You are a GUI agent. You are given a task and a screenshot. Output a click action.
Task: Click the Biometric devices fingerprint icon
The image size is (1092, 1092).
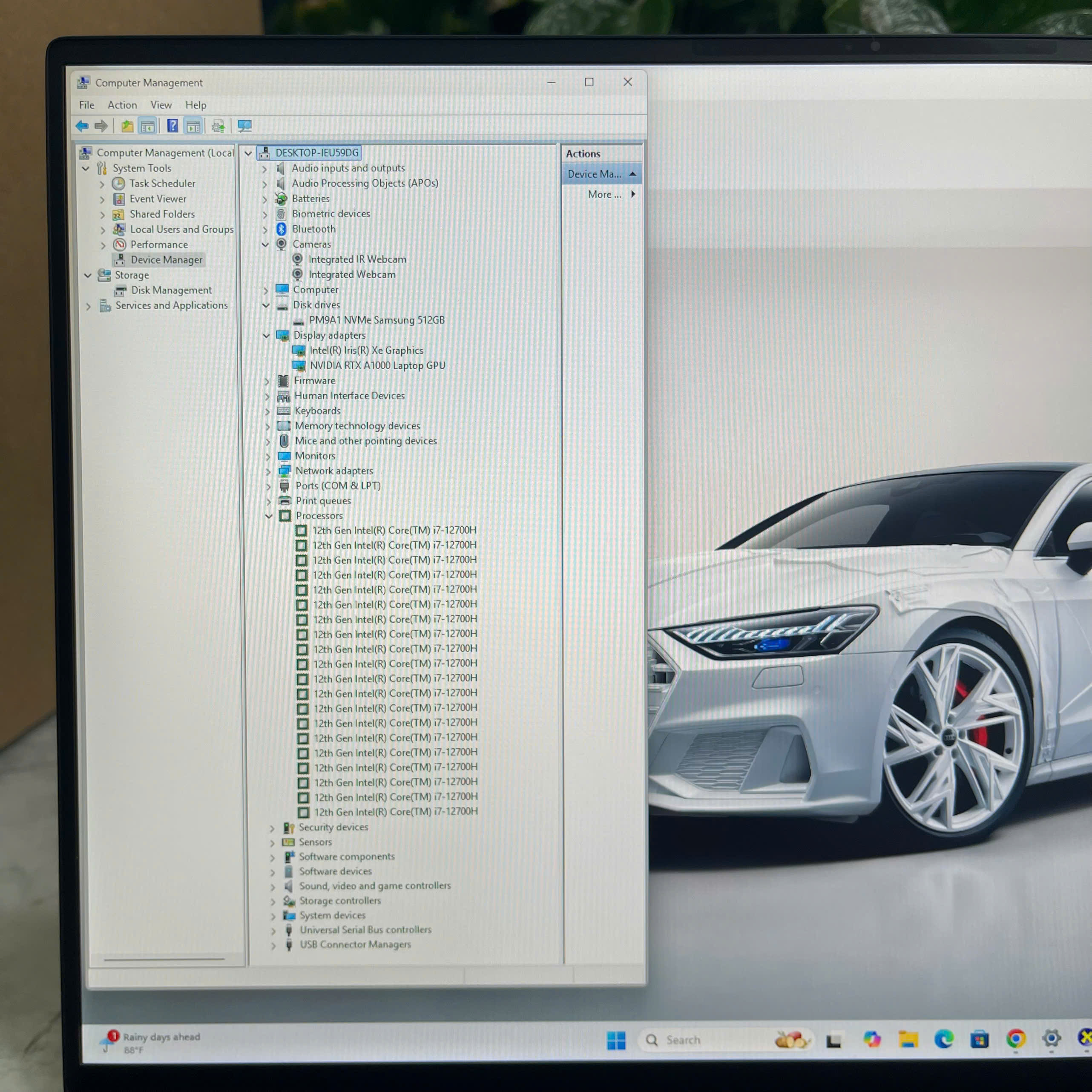click(x=281, y=214)
